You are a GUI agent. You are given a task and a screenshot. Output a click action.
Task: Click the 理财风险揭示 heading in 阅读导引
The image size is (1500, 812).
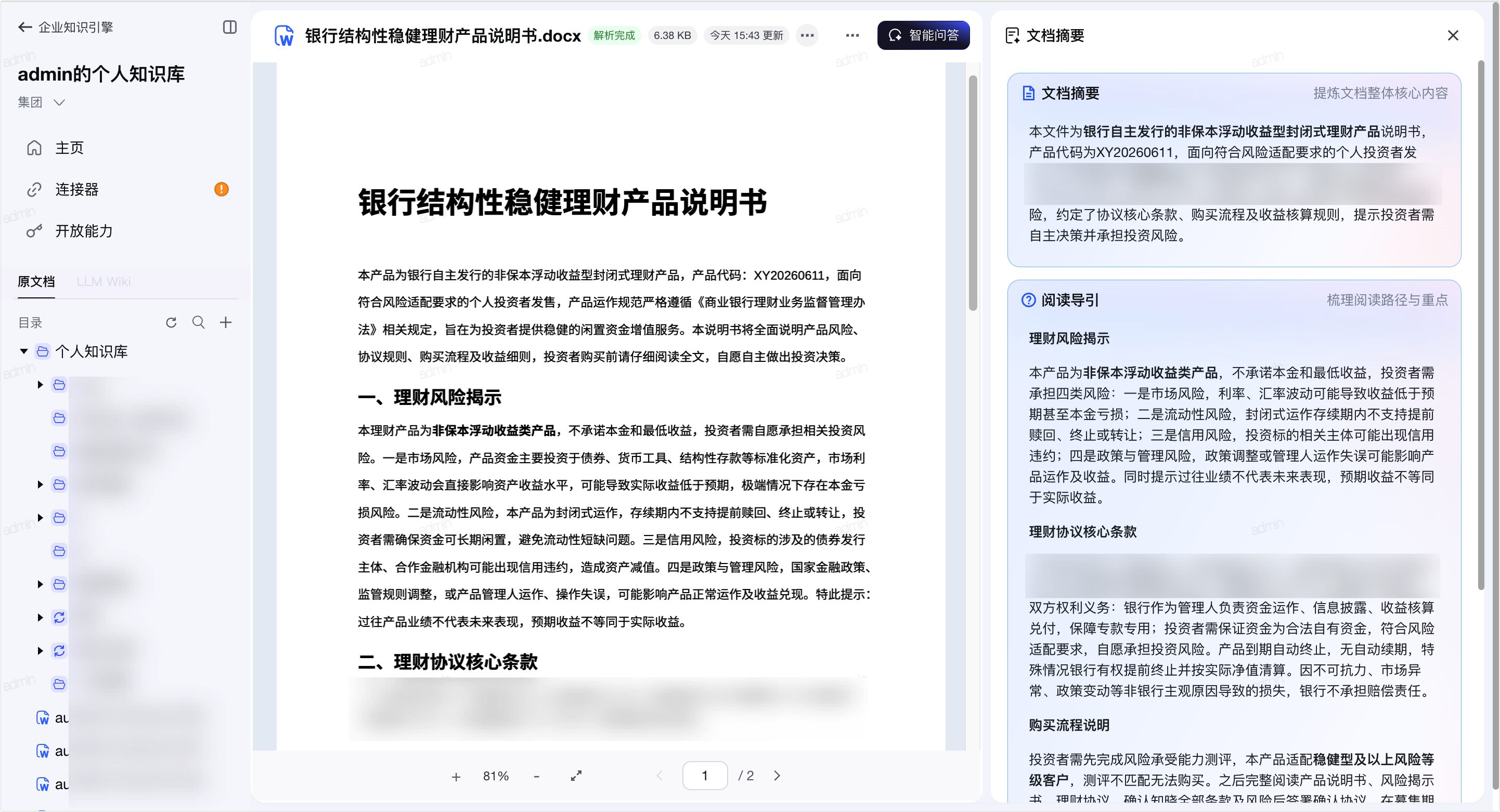[1069, 339]
